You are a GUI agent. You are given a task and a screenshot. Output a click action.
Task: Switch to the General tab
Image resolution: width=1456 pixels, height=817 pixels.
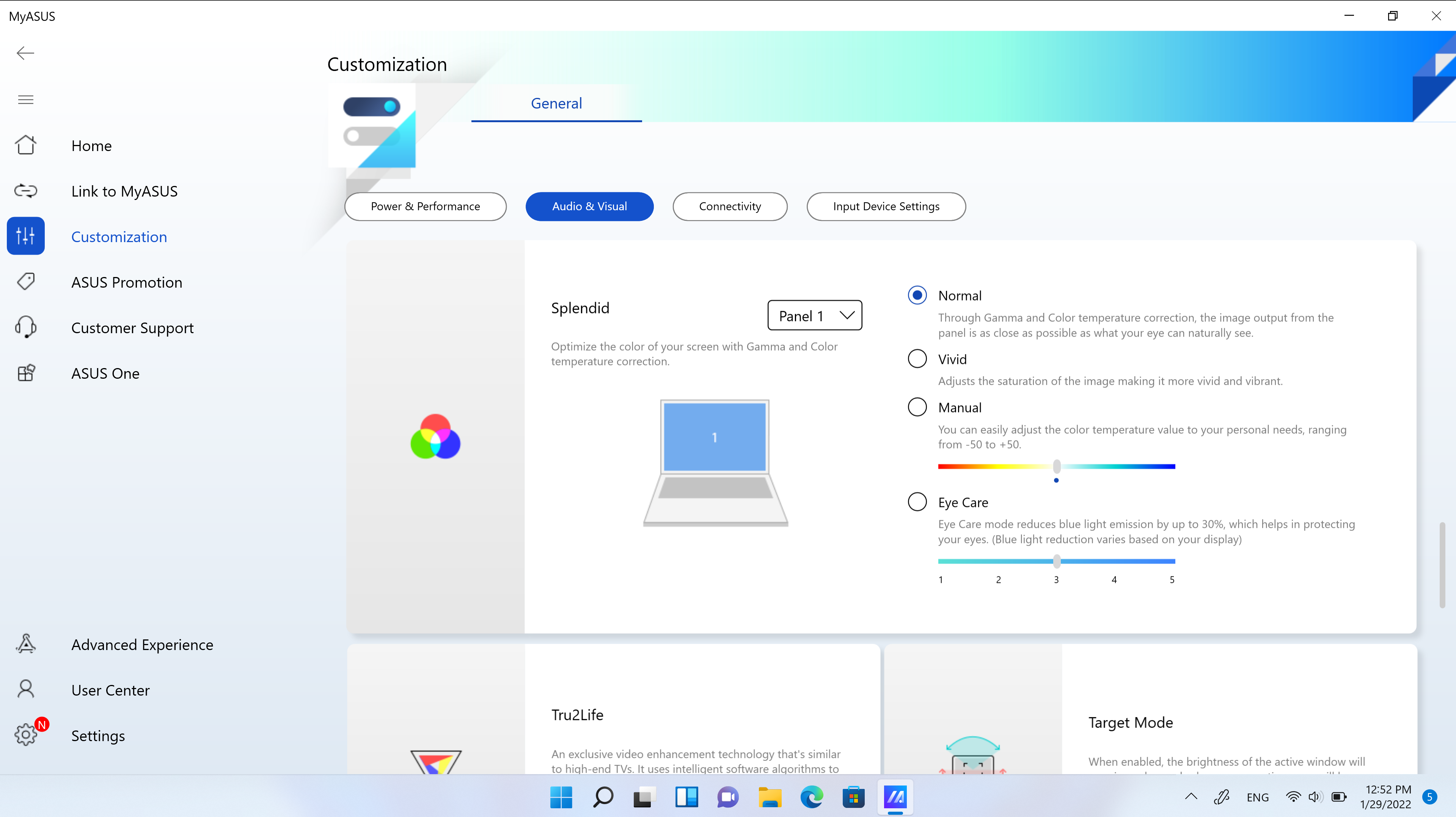(x=556, y=104)
